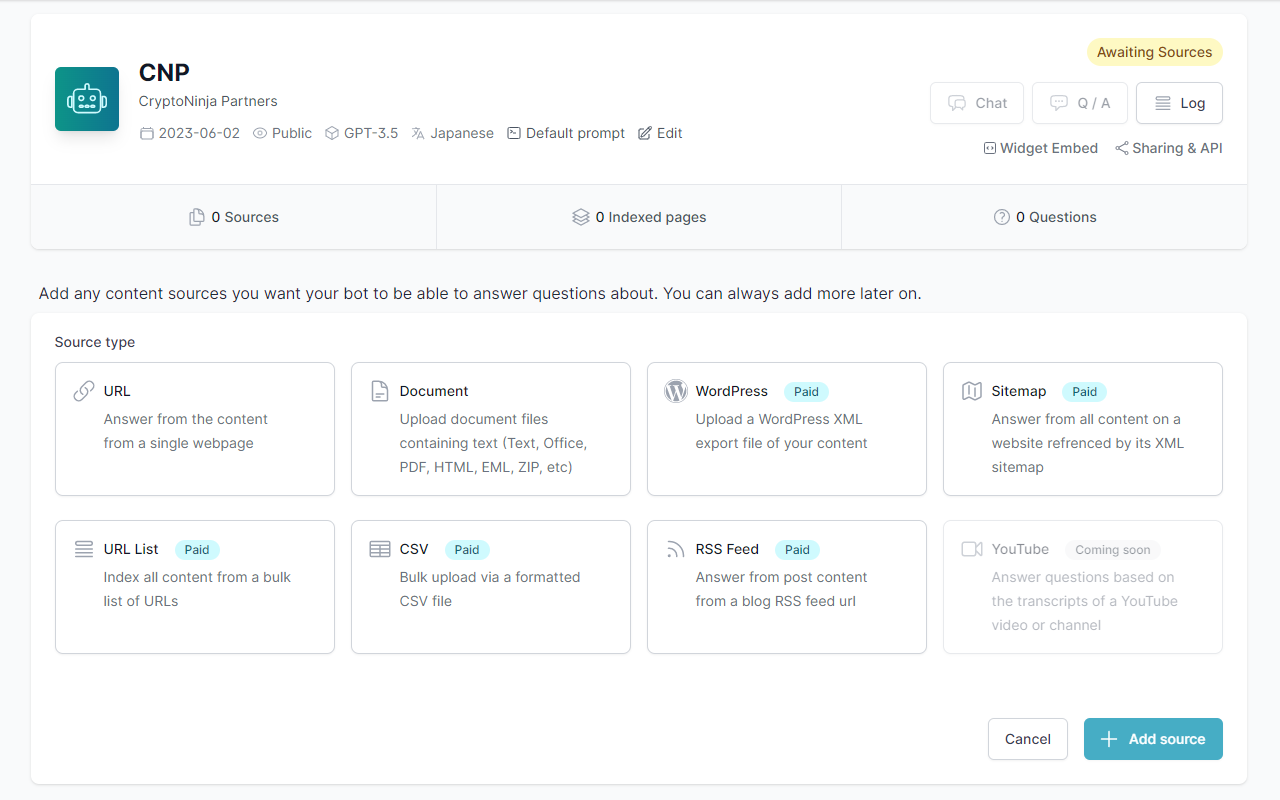Screen dimensions: 1280x800
Task: Click the layers icon beside 0 Indexed pages
Action: (x=581, y=217)
